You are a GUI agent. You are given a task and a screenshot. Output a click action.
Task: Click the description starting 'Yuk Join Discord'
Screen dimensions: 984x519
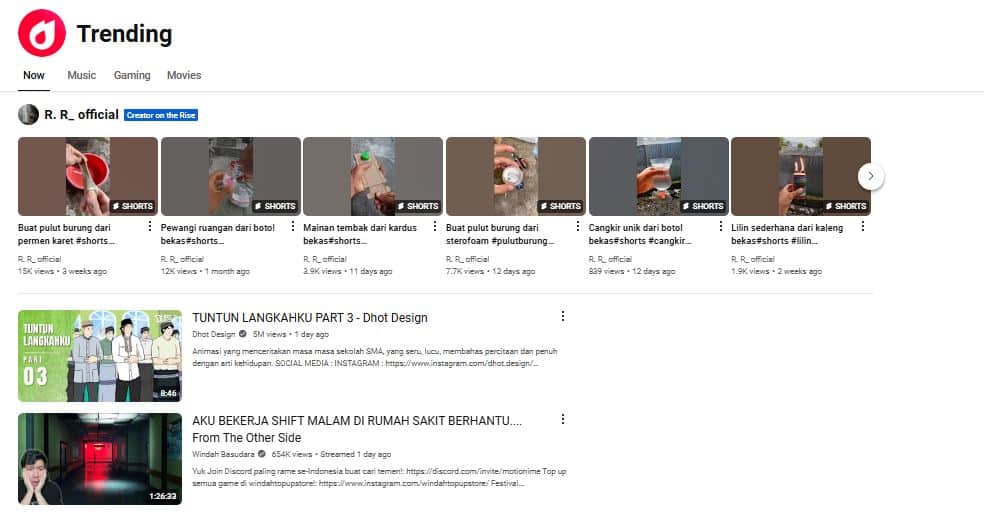click(x=379, y=477)
